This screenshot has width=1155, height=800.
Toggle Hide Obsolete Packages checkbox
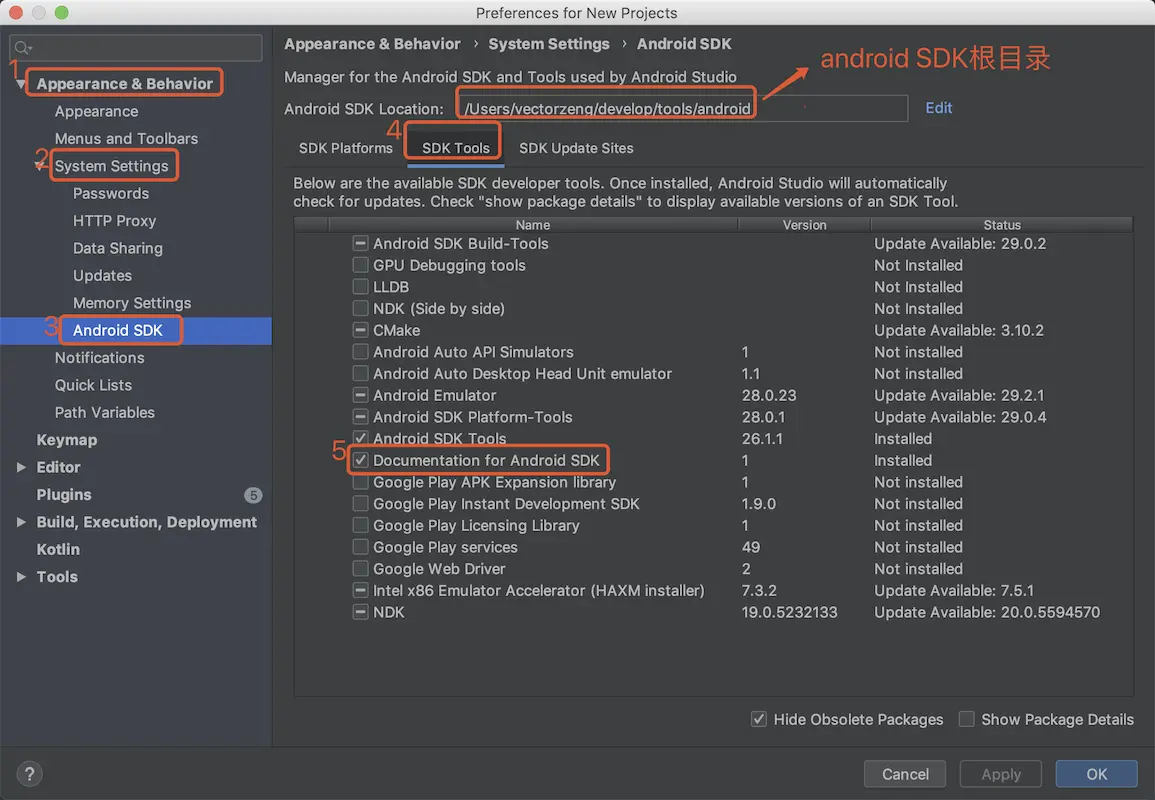[759, 719]
